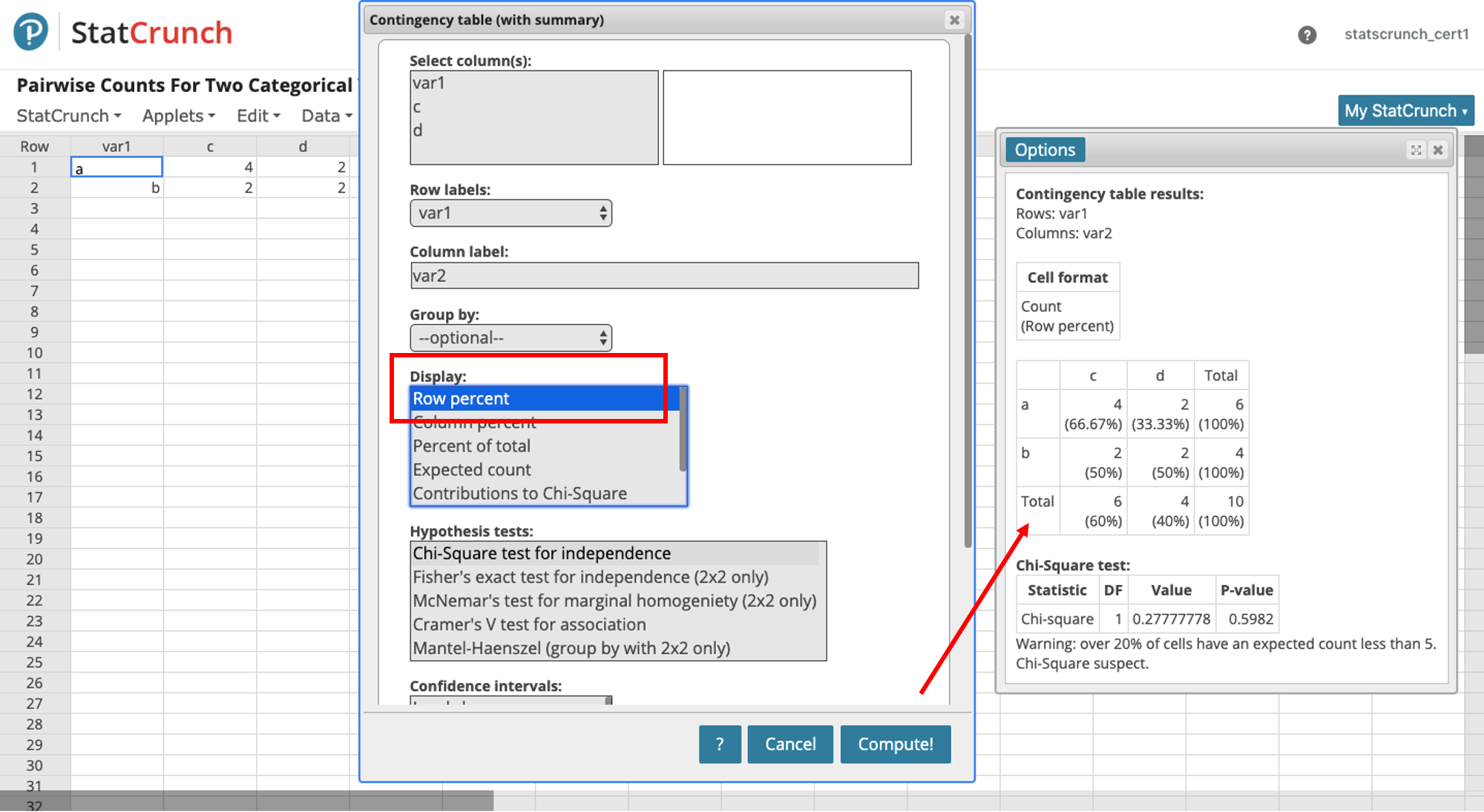Click the Pearson logo icon
Image resolution: width=1484 pixels, height=812 pixels.
pyautogui.click(x=30, y=32)
